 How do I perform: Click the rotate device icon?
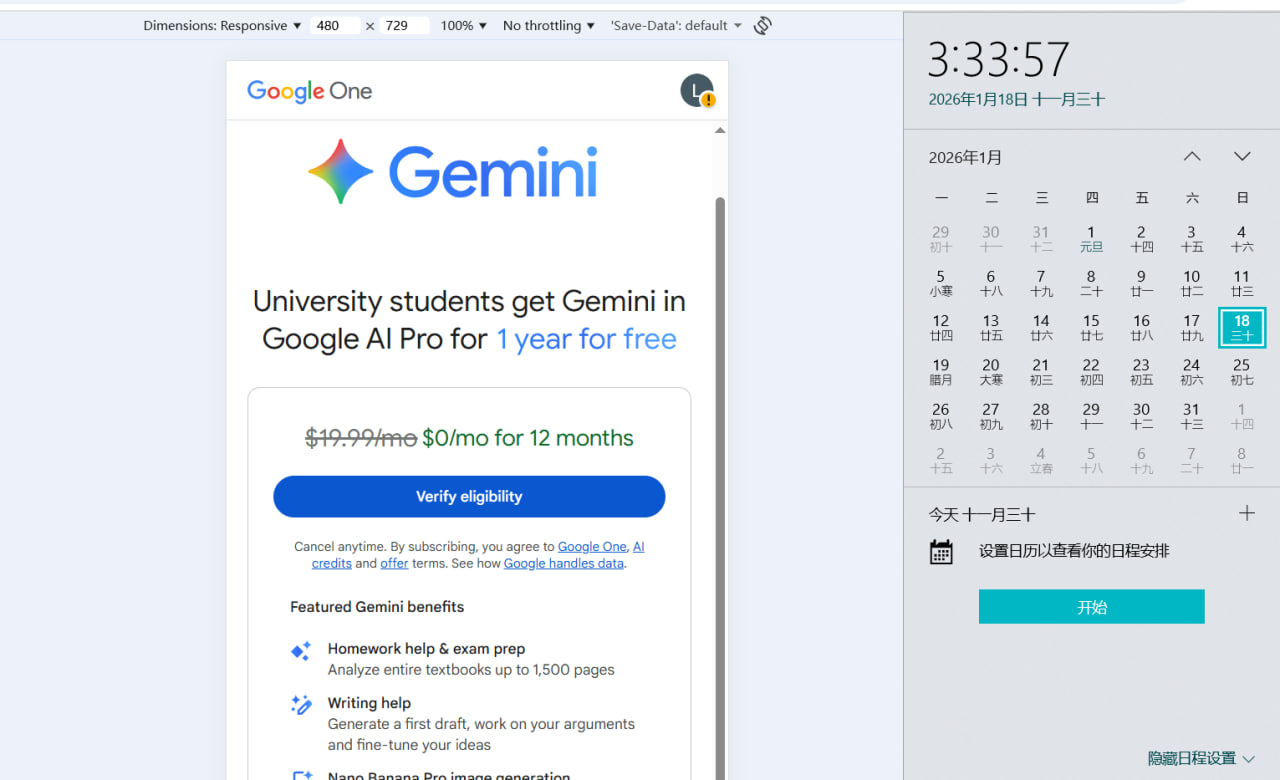763,26
